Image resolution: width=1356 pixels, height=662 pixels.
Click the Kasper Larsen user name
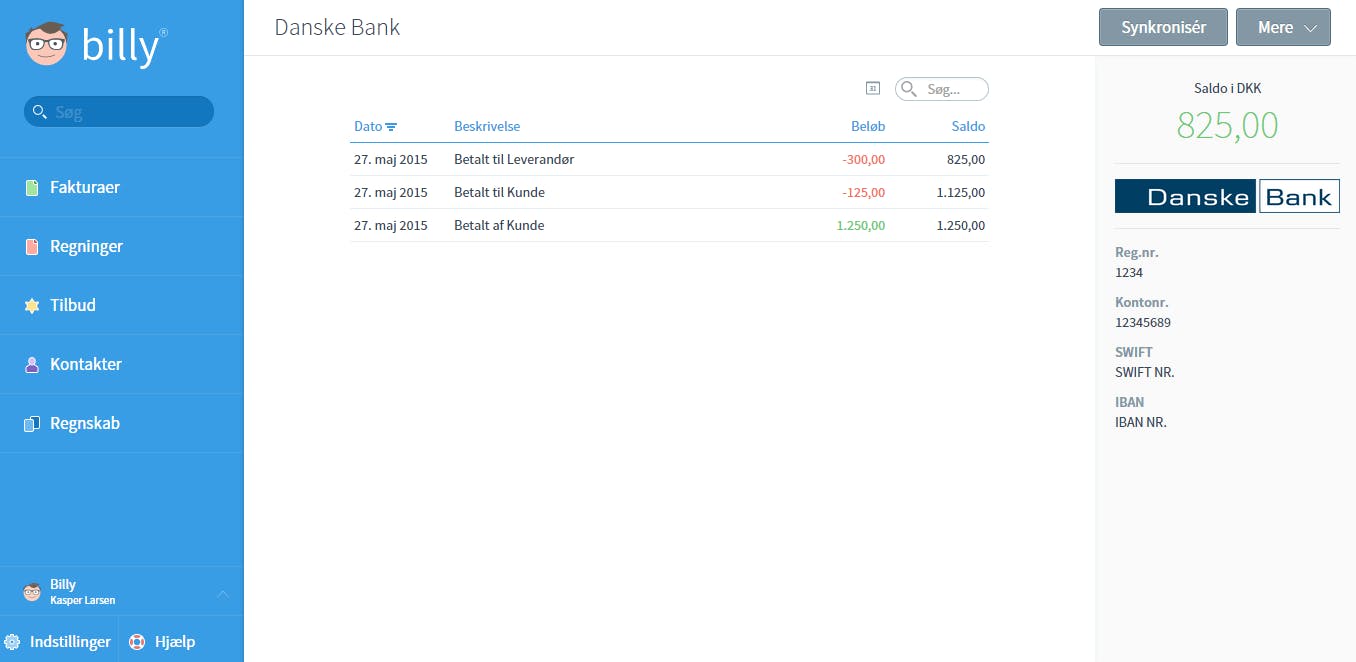(x=82, y=600)
